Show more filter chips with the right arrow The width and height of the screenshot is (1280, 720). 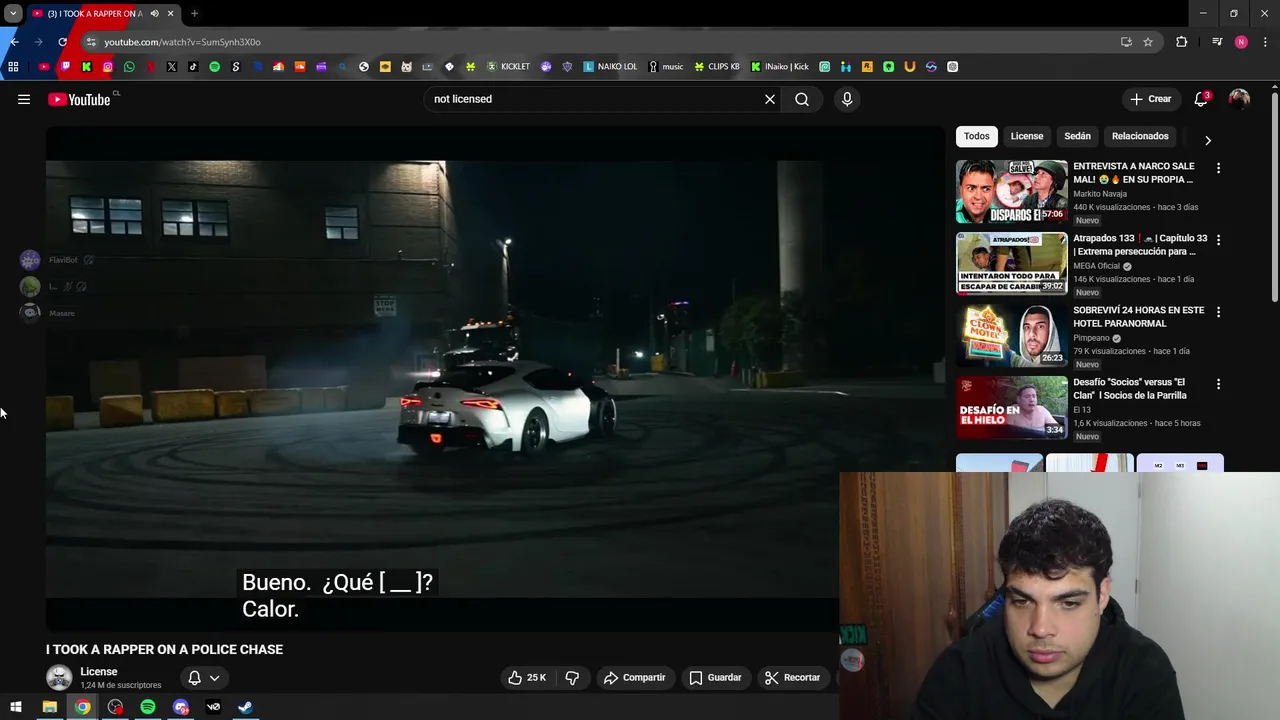coord(1207,140)
